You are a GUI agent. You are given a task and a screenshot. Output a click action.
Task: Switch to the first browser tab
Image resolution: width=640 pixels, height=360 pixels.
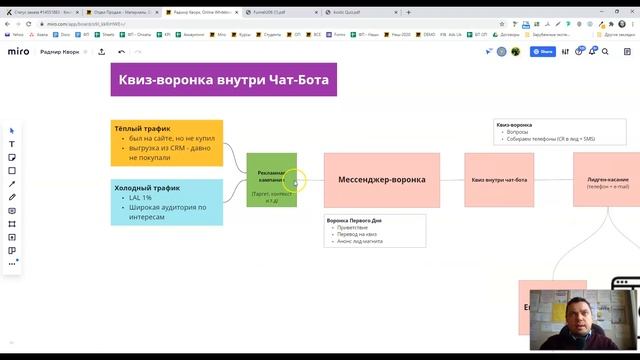pyautogui.click(x=42, y=12)
